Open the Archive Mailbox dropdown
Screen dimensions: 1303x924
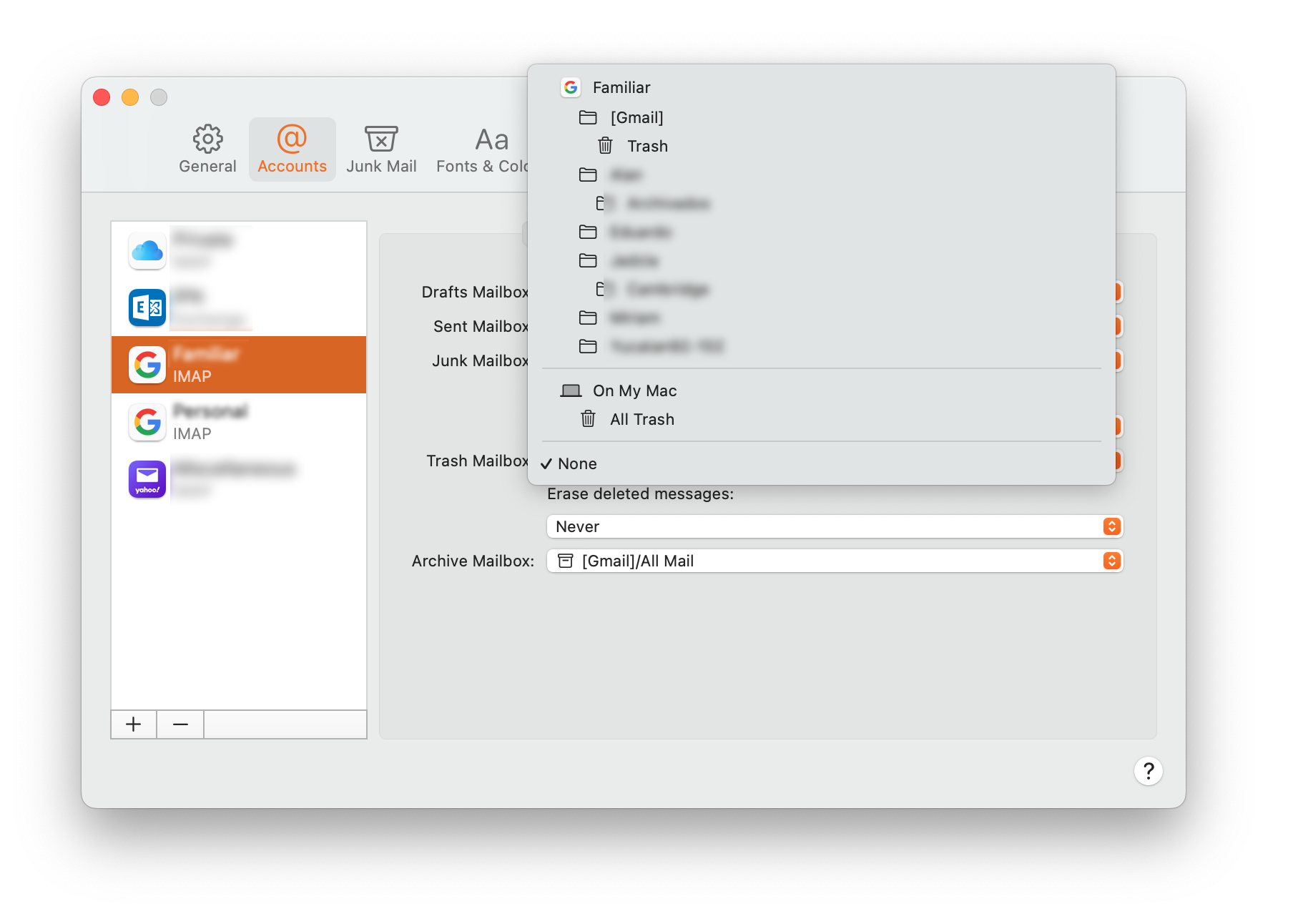point(834,561)
